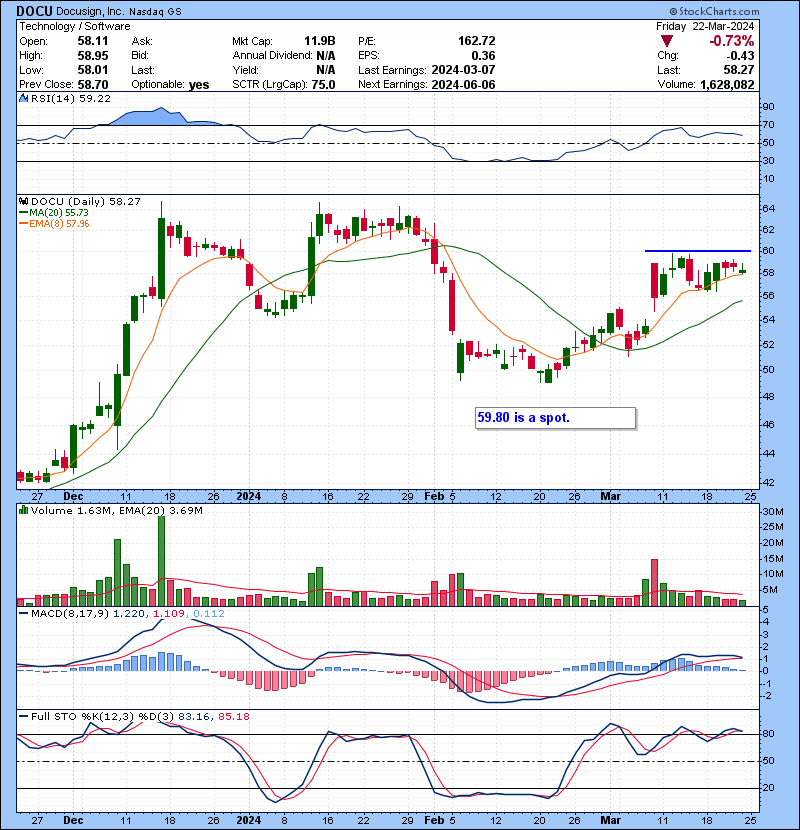800x830 pixels.
Task: Click the Mkt Cap 11.9B value
Action: point(320,41)
